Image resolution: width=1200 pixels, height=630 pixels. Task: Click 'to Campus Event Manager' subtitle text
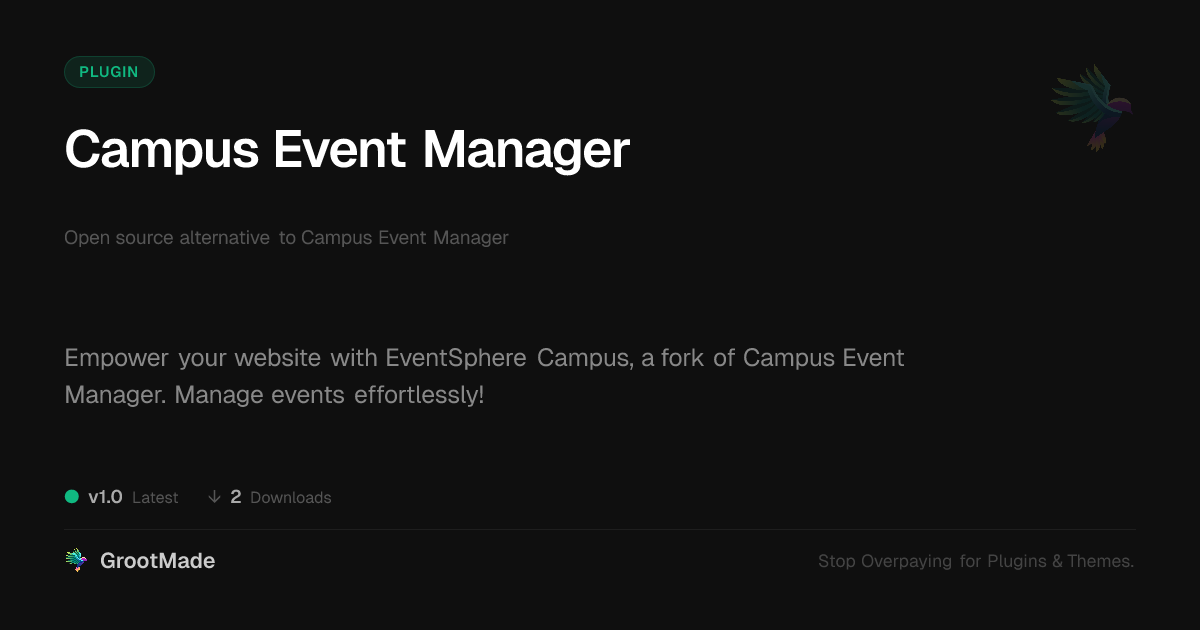[x=394, y=238]
